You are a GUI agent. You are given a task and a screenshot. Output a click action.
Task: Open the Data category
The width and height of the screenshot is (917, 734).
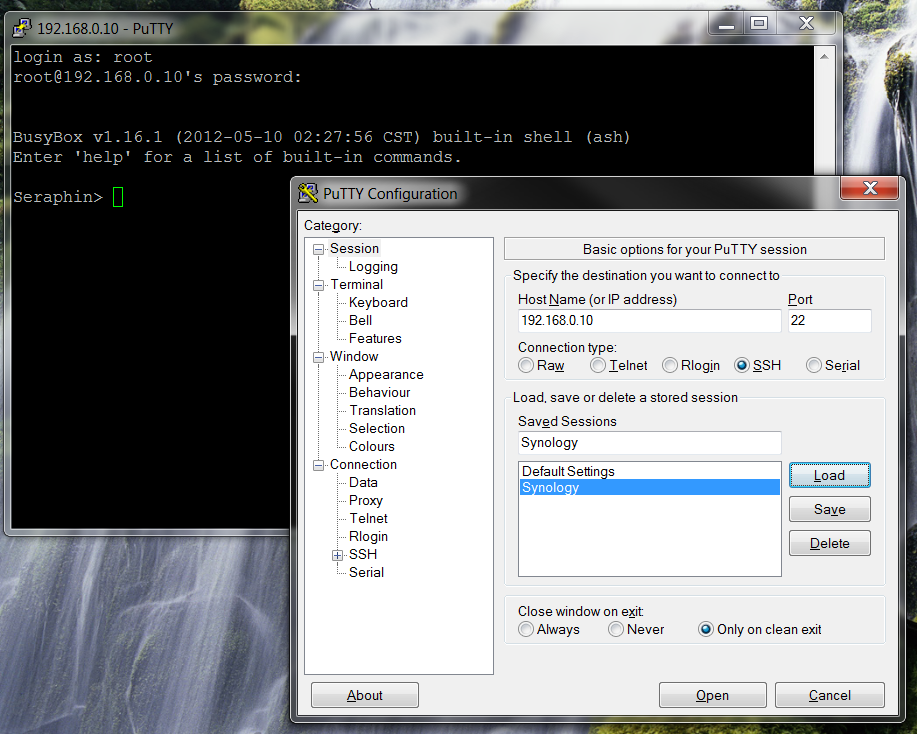[363, 483]
